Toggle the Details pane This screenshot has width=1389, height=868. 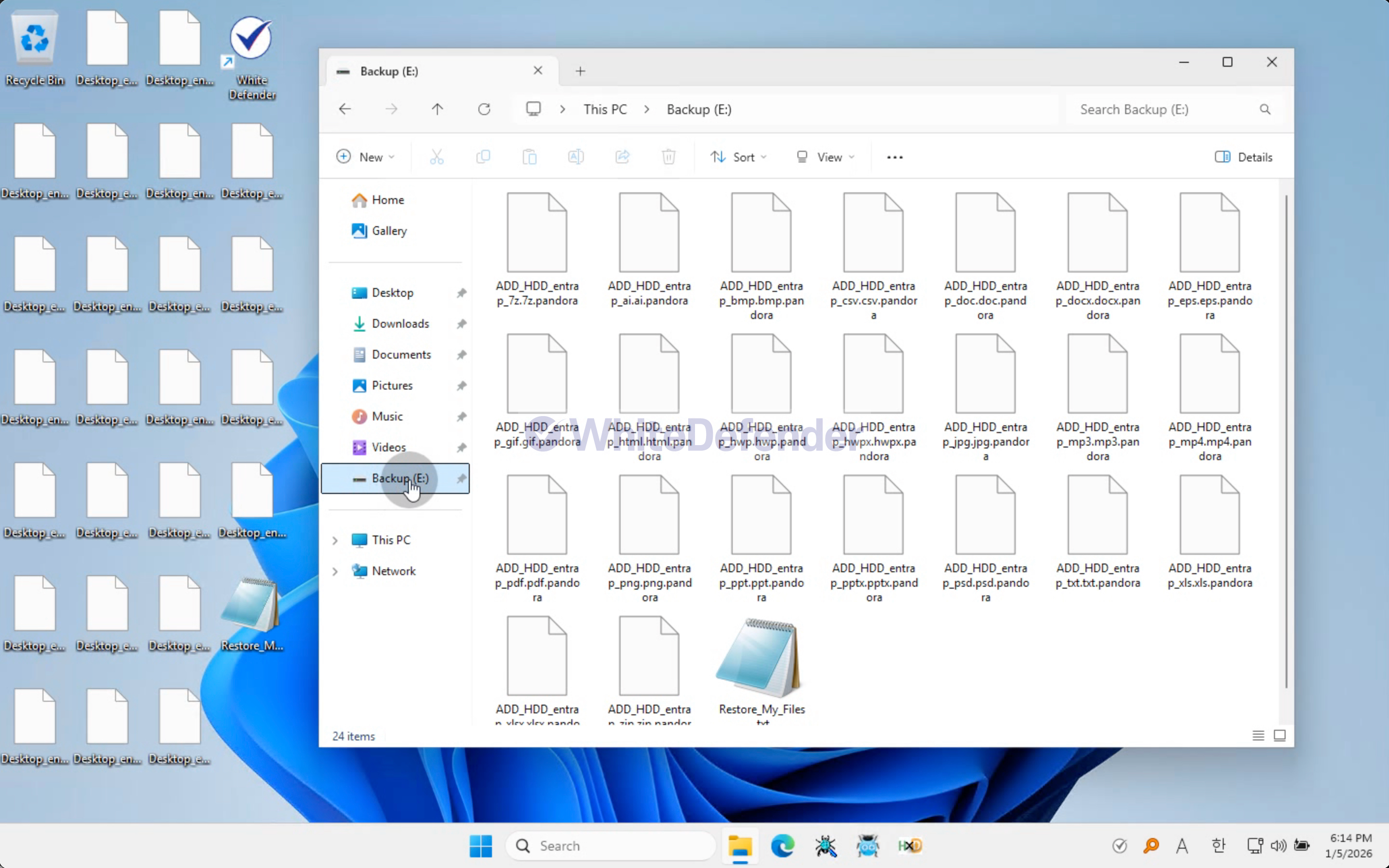pyautogui.click(x=1243, y=157)
